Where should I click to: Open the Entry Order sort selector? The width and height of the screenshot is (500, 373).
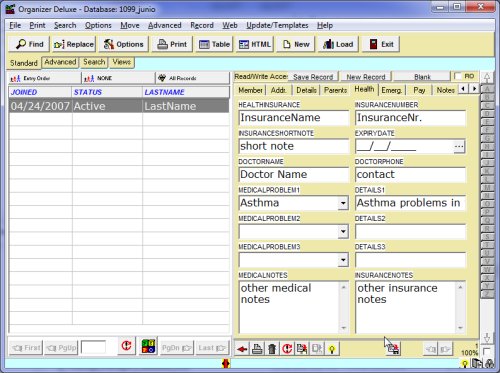coord(44,78)
